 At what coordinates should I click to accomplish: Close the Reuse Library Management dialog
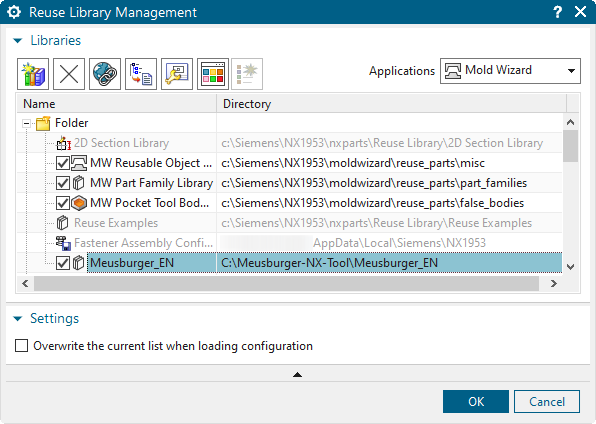point(580,12)
